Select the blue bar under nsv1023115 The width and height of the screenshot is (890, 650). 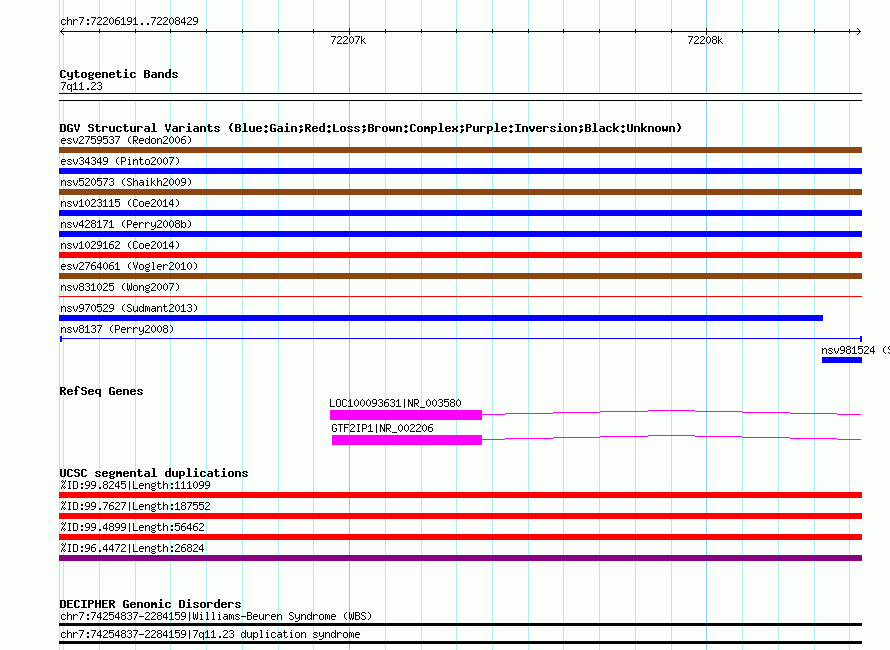pyautogui.click(x=460, y=213)
